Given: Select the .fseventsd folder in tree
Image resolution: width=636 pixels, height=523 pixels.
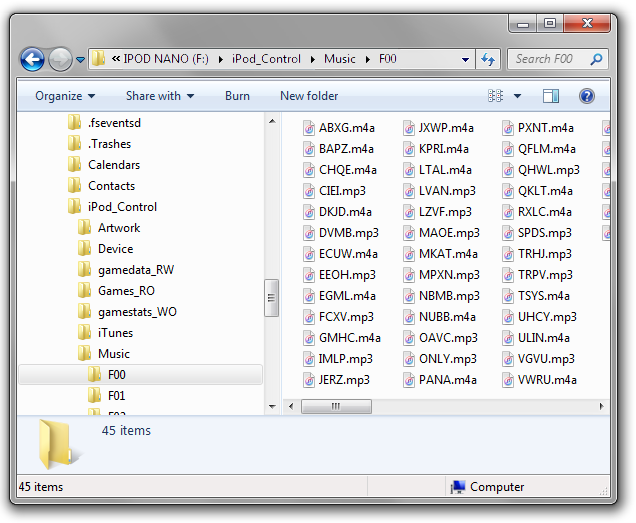Looking at the screenshot, I should 104,123.
